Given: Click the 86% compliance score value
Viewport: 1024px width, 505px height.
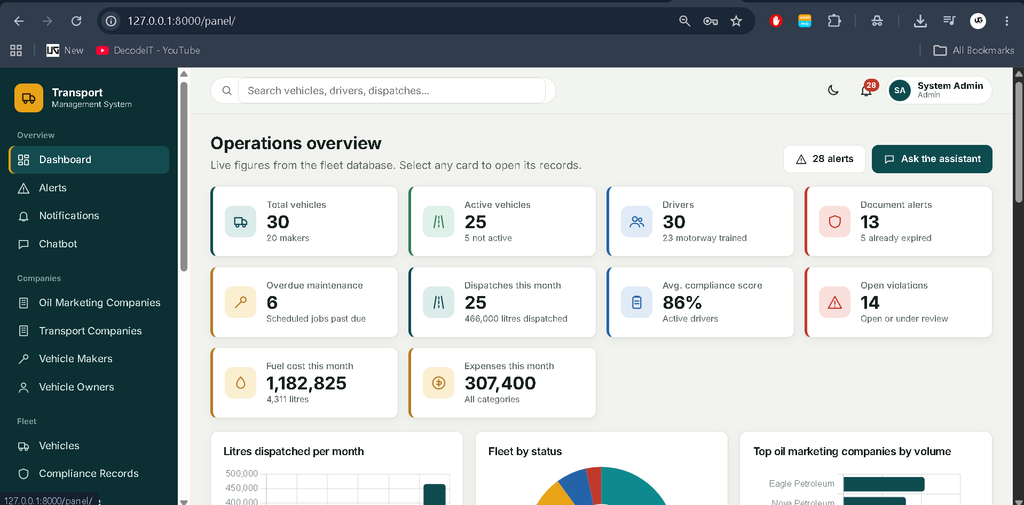Looking at the screenshot, I should tap(682, 302).
